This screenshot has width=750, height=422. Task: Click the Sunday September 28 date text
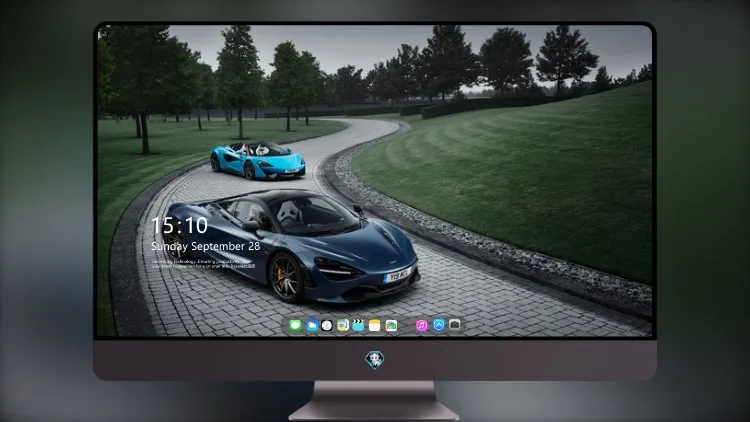point(206,246)
